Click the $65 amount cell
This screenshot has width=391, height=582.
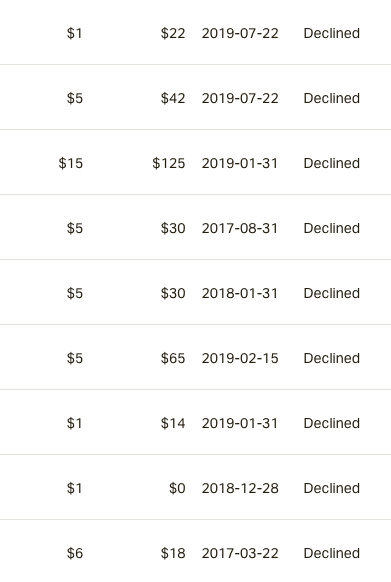pyautogui.click(x=173, y=358)
